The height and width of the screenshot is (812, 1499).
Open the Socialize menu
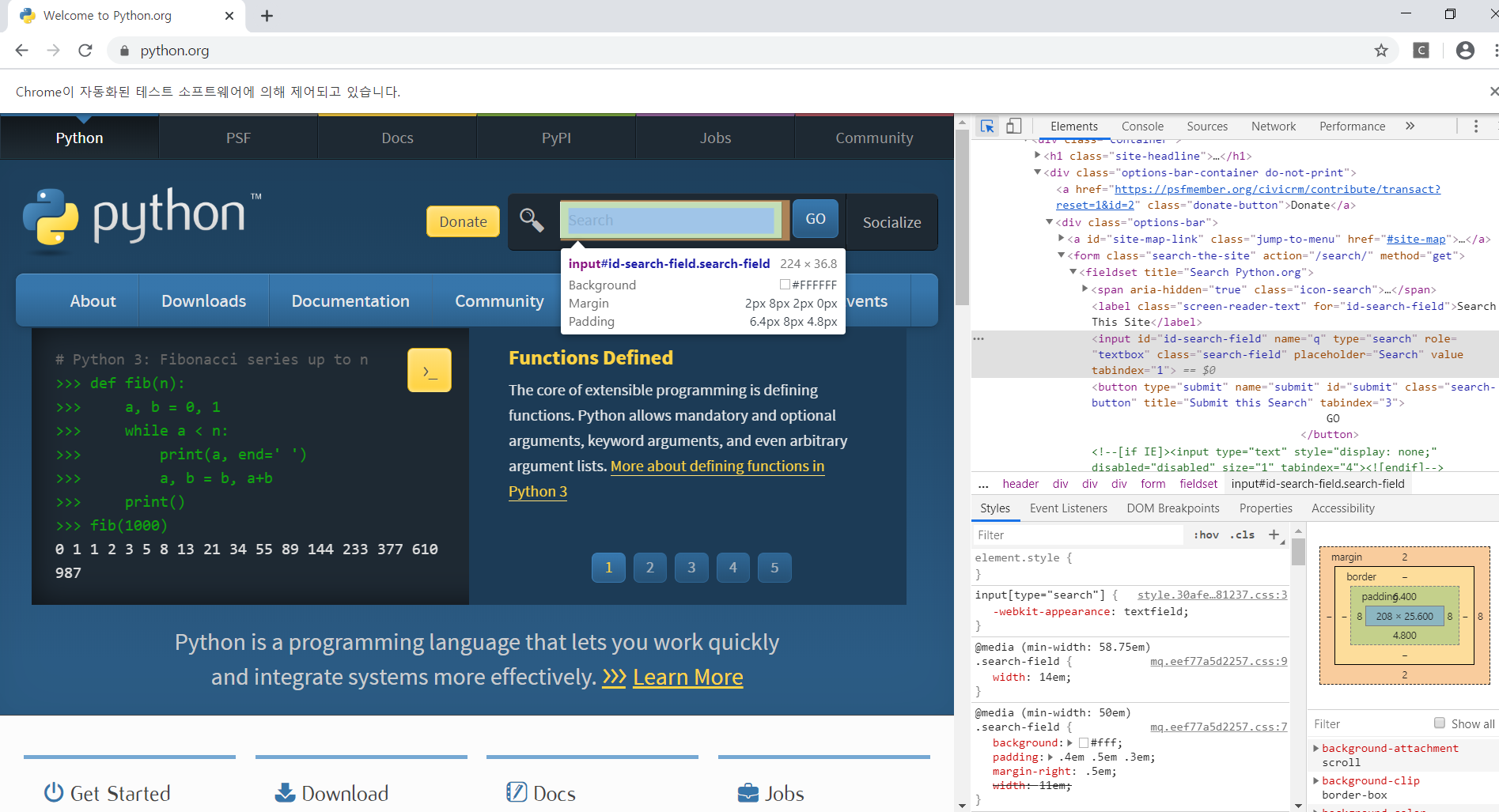(891, 222)
